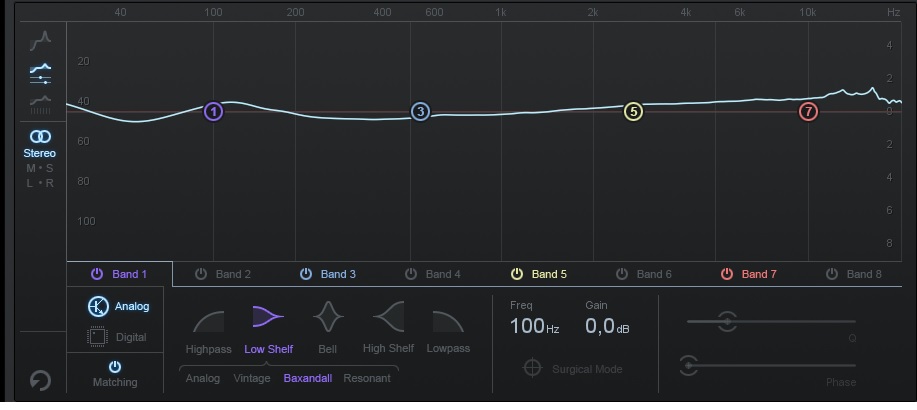917x410 pixels.
Task: Toggle the Band 2 power button
Action: pyautogui.click(x=201, y=274)
